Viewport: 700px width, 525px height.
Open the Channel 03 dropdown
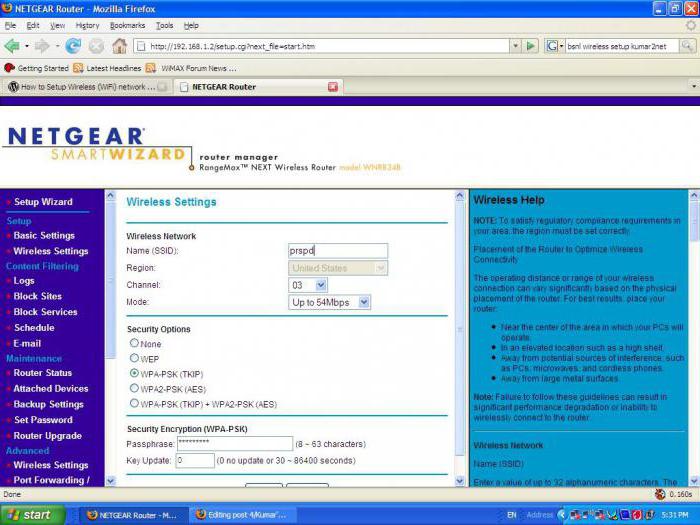(x=321, y=285)
